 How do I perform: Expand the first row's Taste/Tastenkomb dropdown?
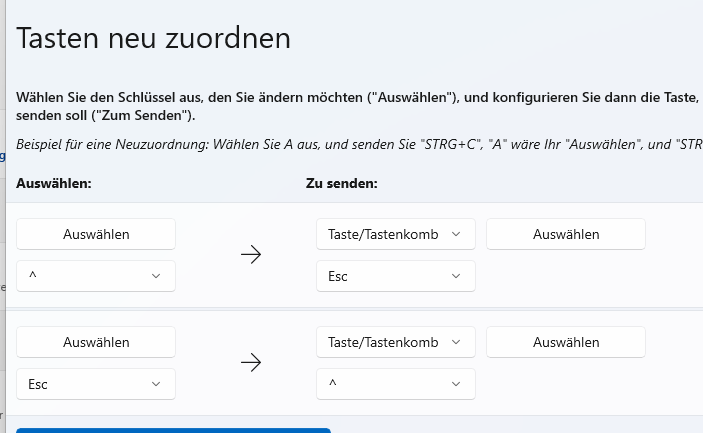coord(395,234)
